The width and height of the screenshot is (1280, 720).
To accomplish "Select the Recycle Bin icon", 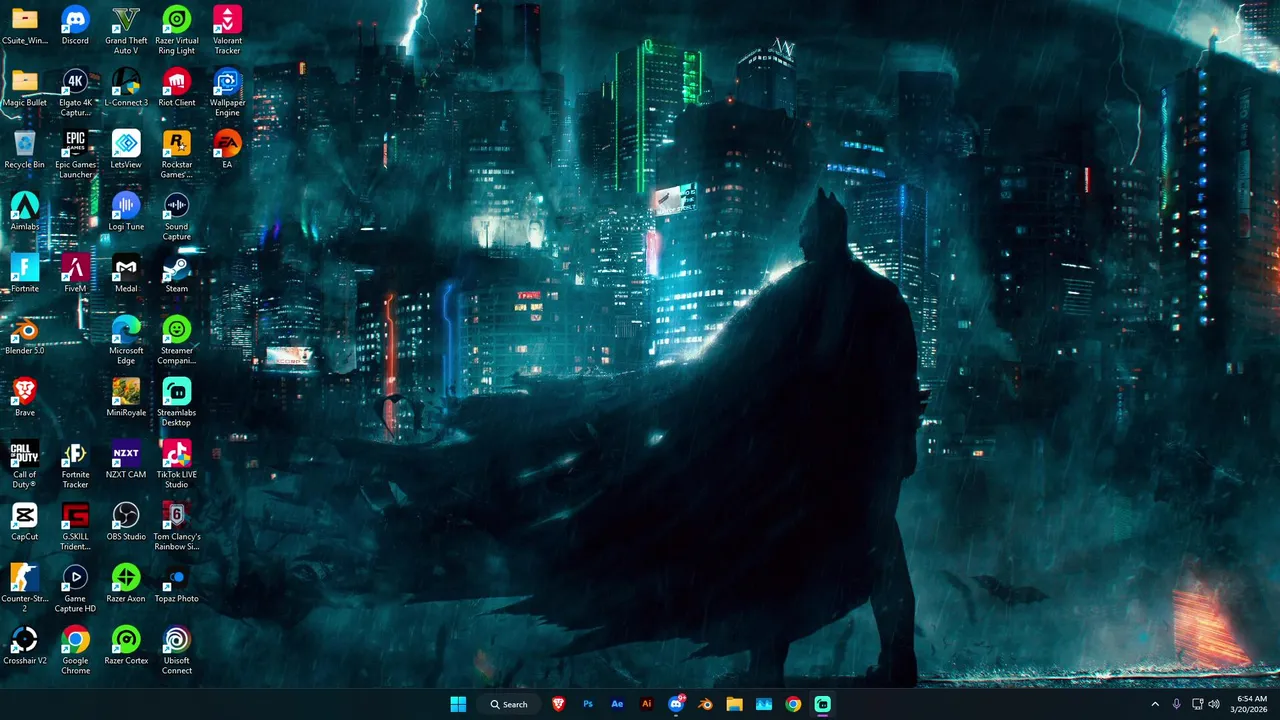I will (x=25, y=151).
